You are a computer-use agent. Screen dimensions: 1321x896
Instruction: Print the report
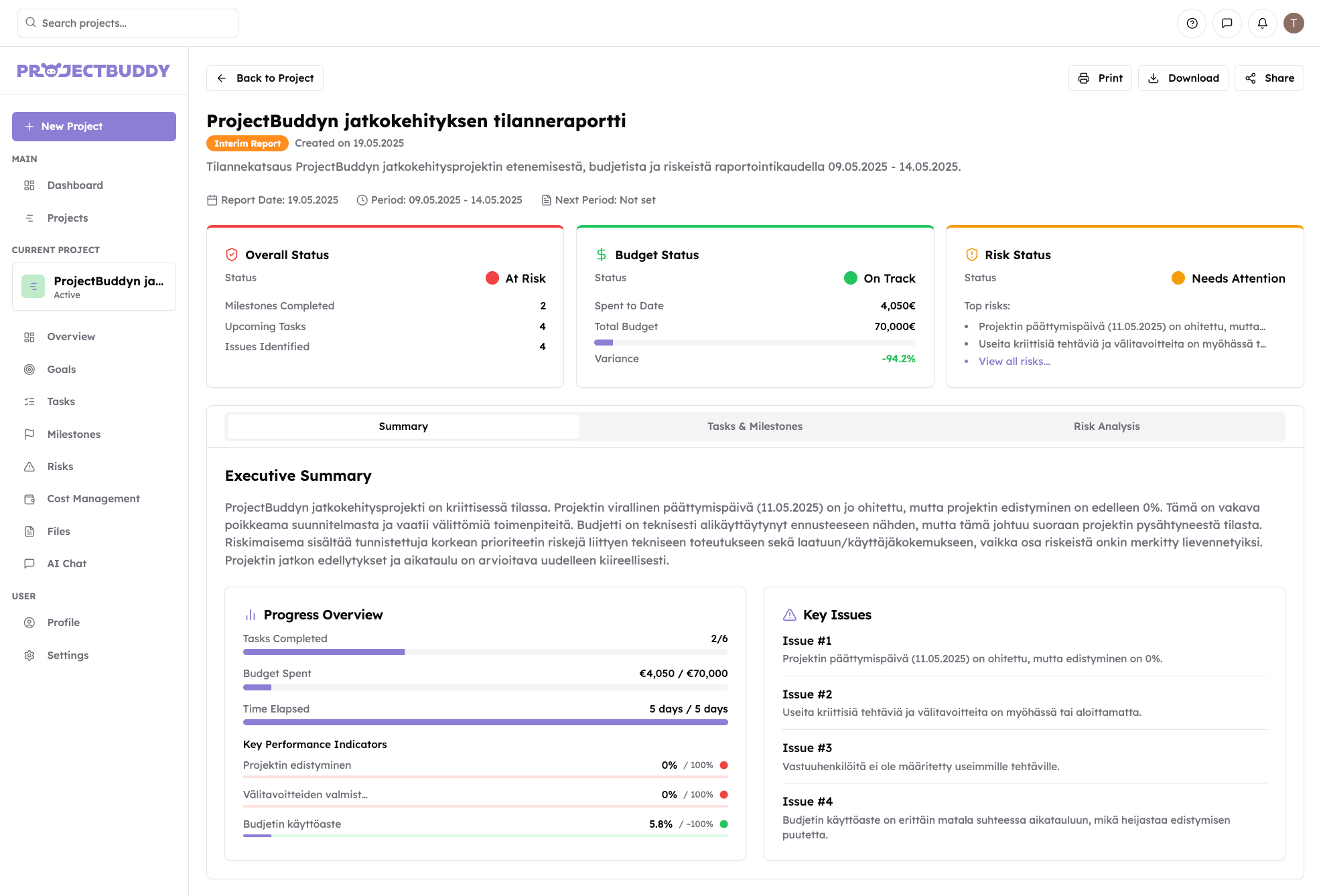pyautogui.click(x=1100, y=78)
